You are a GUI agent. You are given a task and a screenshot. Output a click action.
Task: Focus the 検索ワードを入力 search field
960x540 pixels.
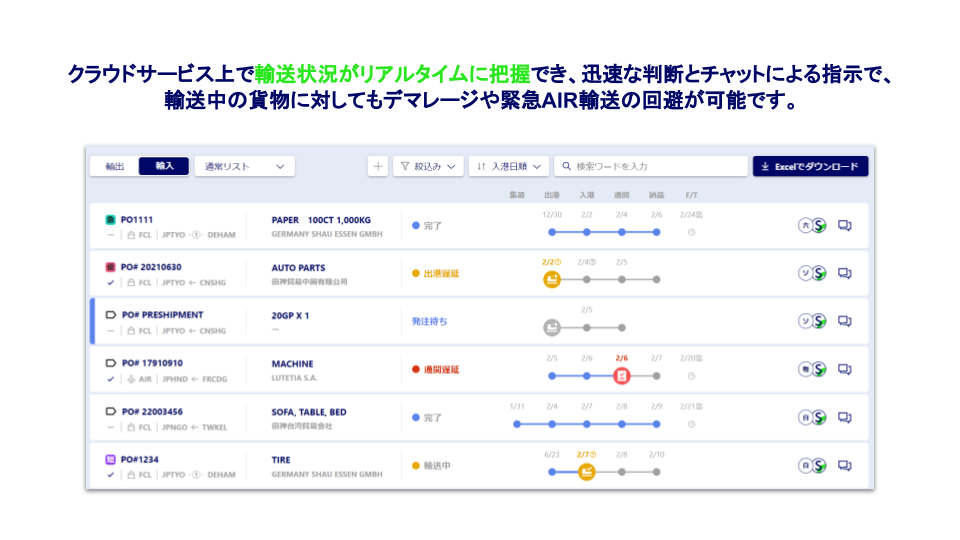(651, 167)
